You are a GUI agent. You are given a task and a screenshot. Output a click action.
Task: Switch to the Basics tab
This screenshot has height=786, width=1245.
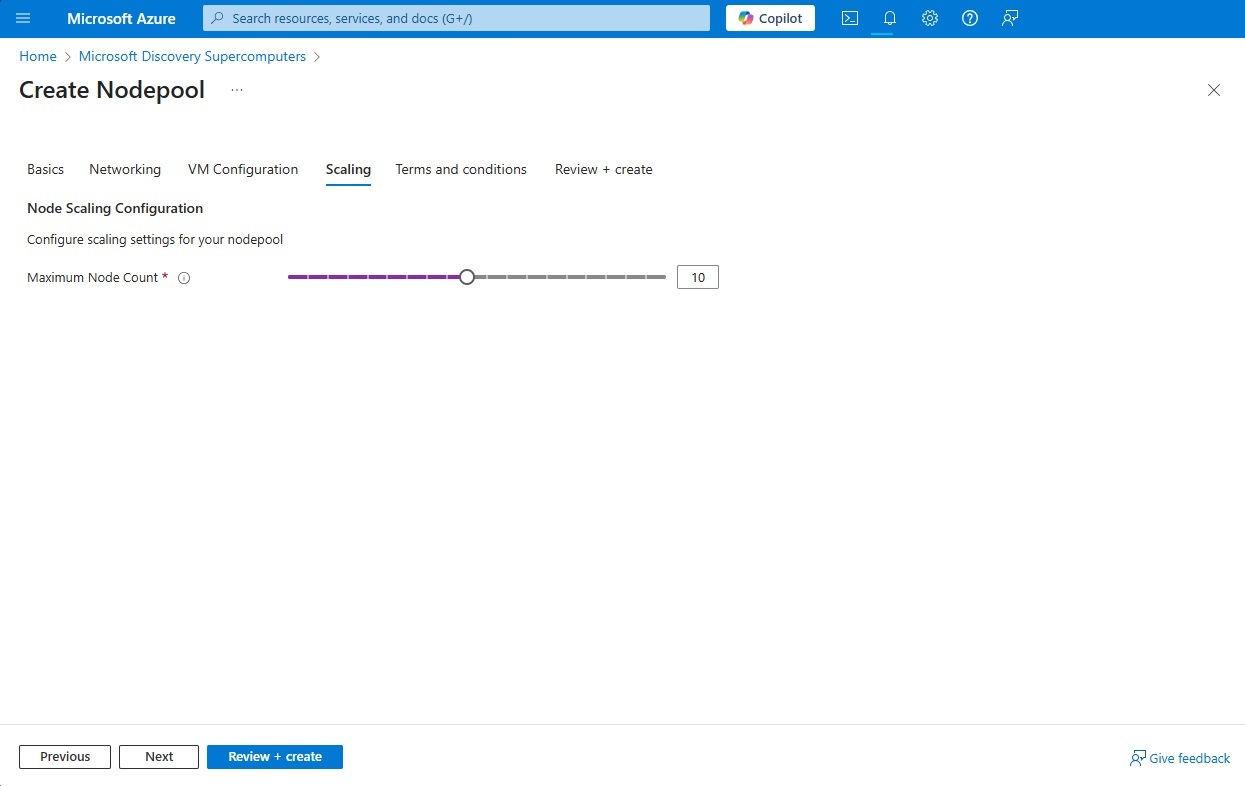point(45,169)
